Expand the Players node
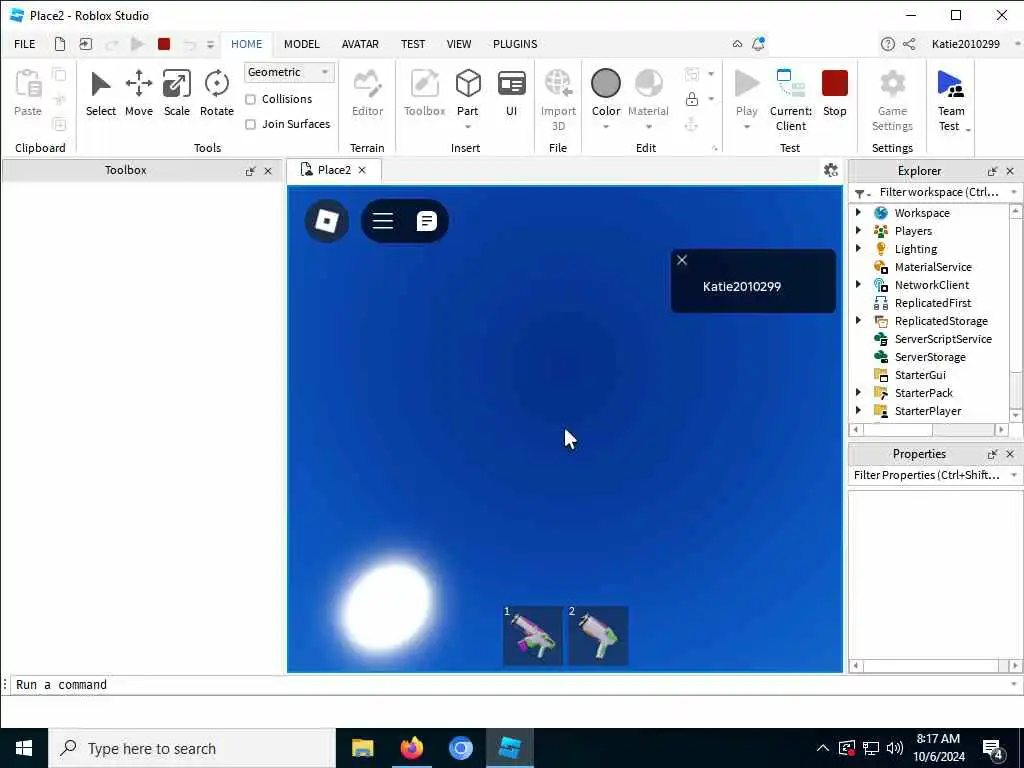Viewport: 1024px width, 768px height. (858, 231)
